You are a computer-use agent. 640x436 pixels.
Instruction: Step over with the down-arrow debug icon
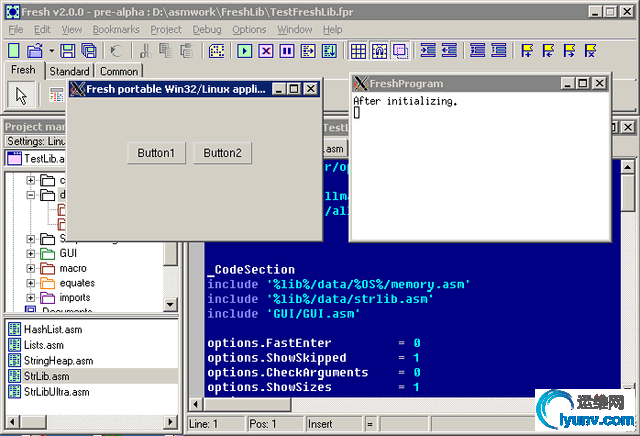[x=329, y=51]
